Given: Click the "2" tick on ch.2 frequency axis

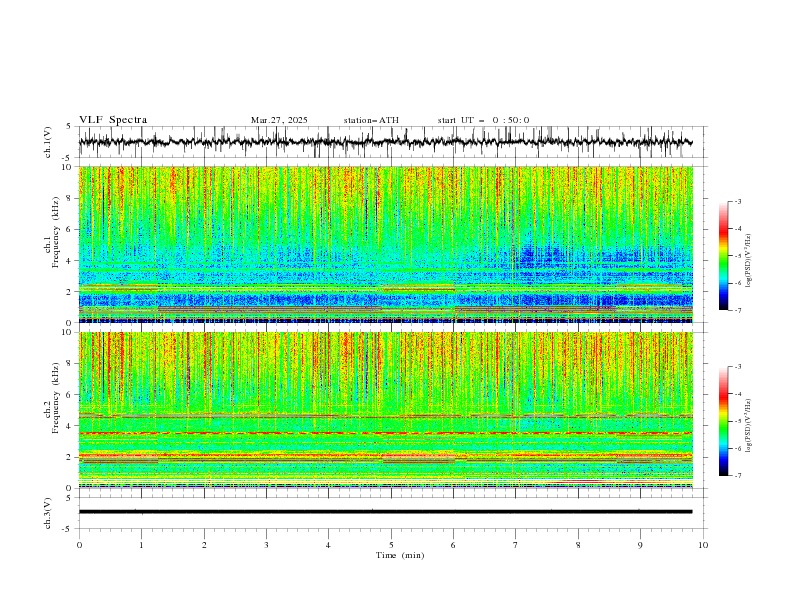Looking at the screenshot, I should pos(70,457).
